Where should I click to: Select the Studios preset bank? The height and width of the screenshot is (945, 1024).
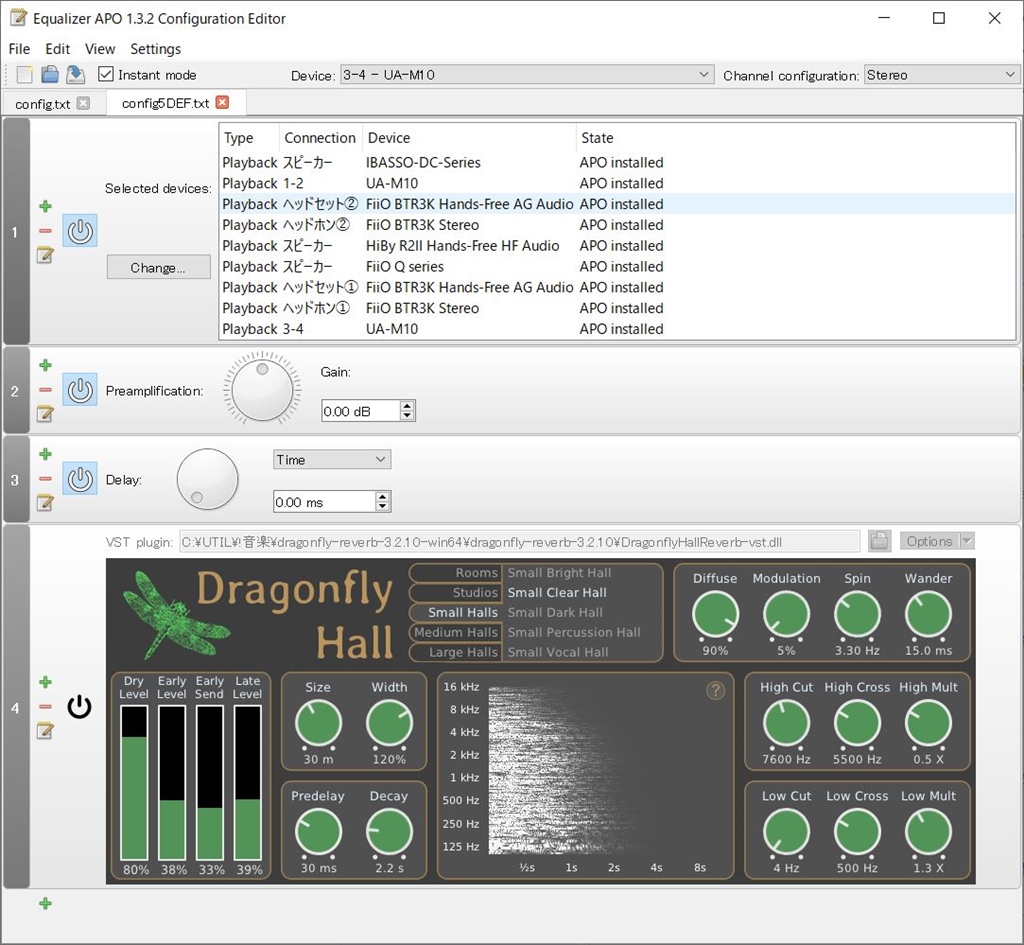pyautogui.click(x=456, y=592)
